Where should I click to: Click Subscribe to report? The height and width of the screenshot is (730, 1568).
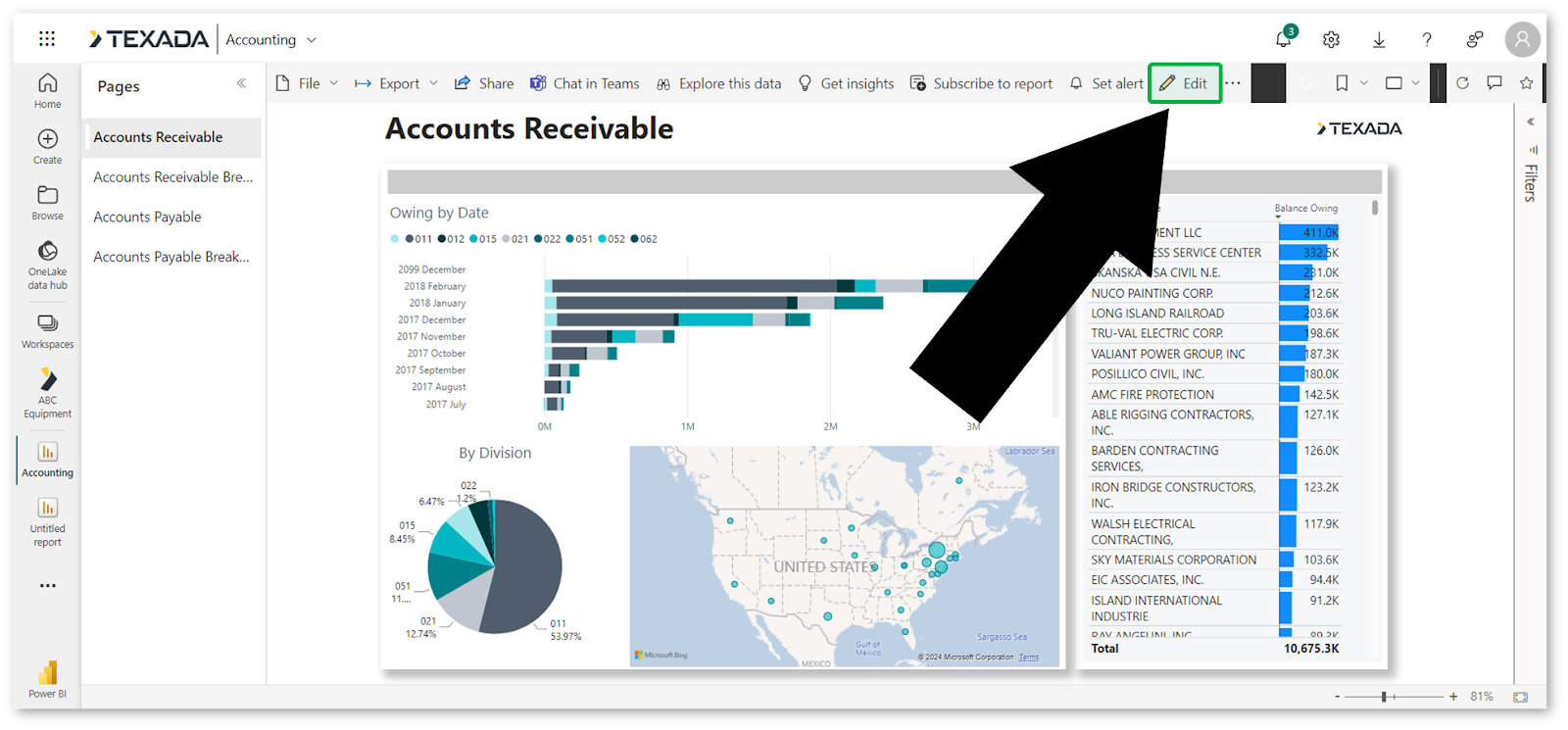click(x=981, y=83)
